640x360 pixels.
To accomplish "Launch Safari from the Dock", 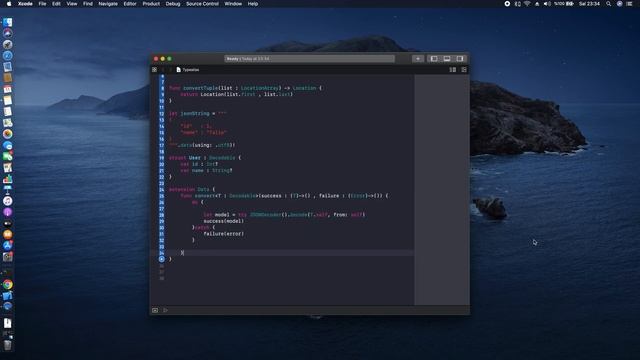I will coord(8,56).
